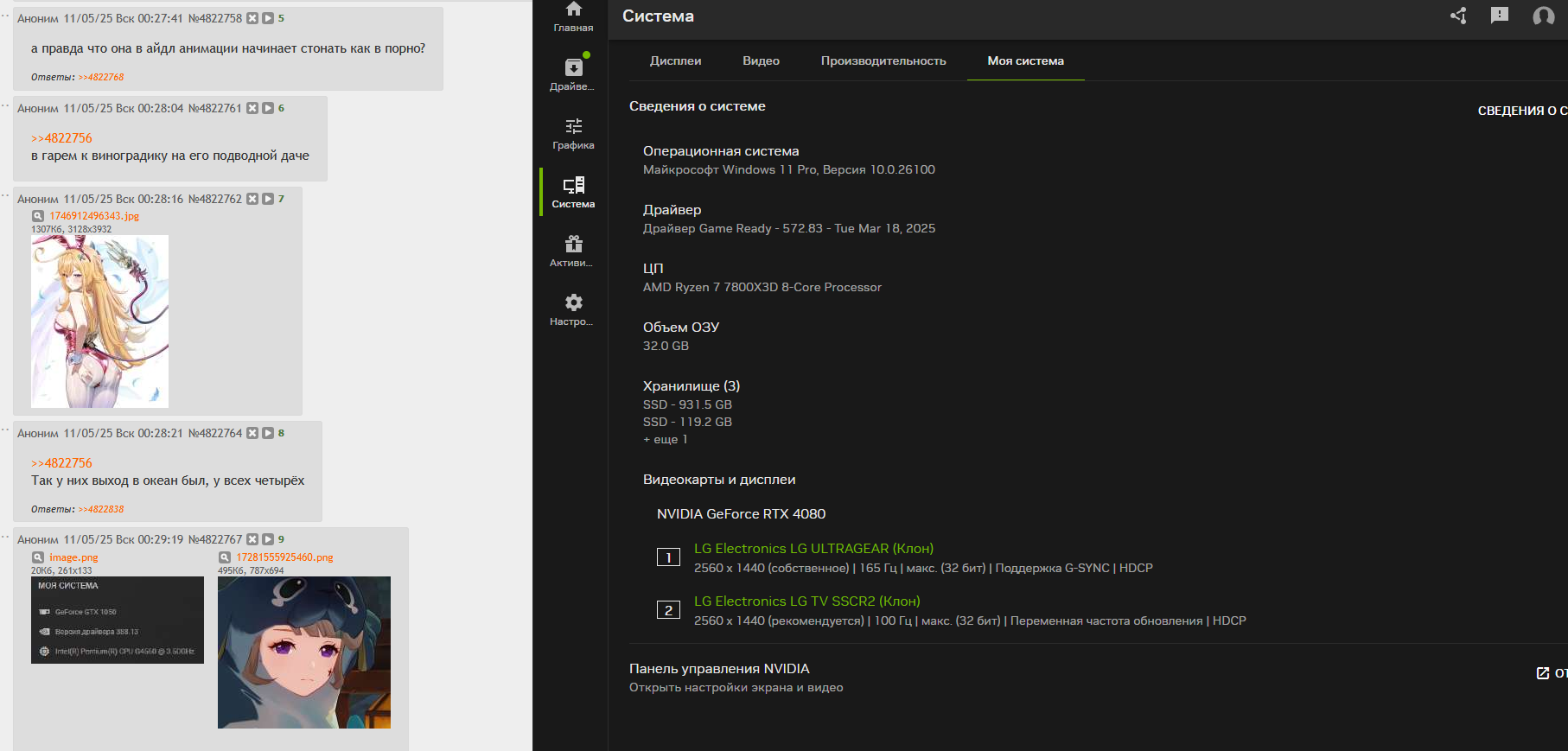Image resolution: width=1568 pixels, height=751 pixels.
Task: Click the x icon on post №4822758
Action: click(252, 18)
